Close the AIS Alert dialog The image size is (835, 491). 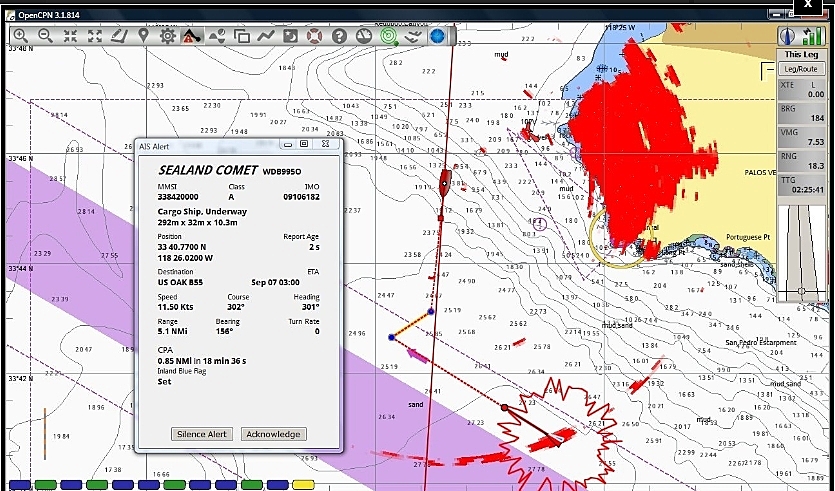[325, 144]
